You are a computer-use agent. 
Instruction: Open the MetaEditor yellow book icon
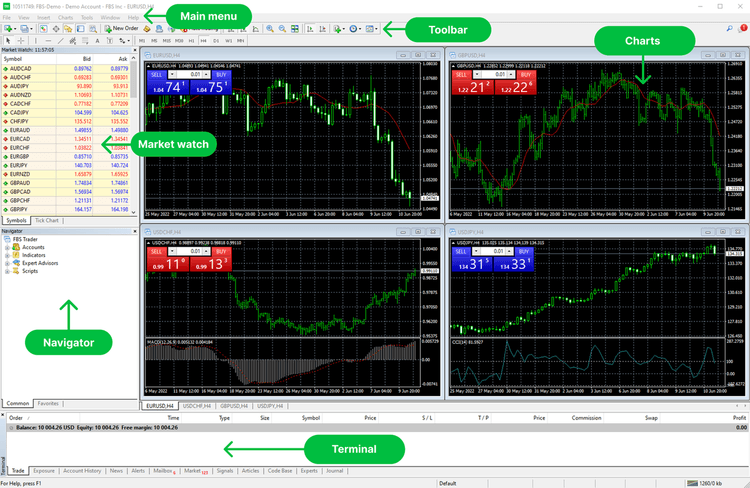(147, 29)
